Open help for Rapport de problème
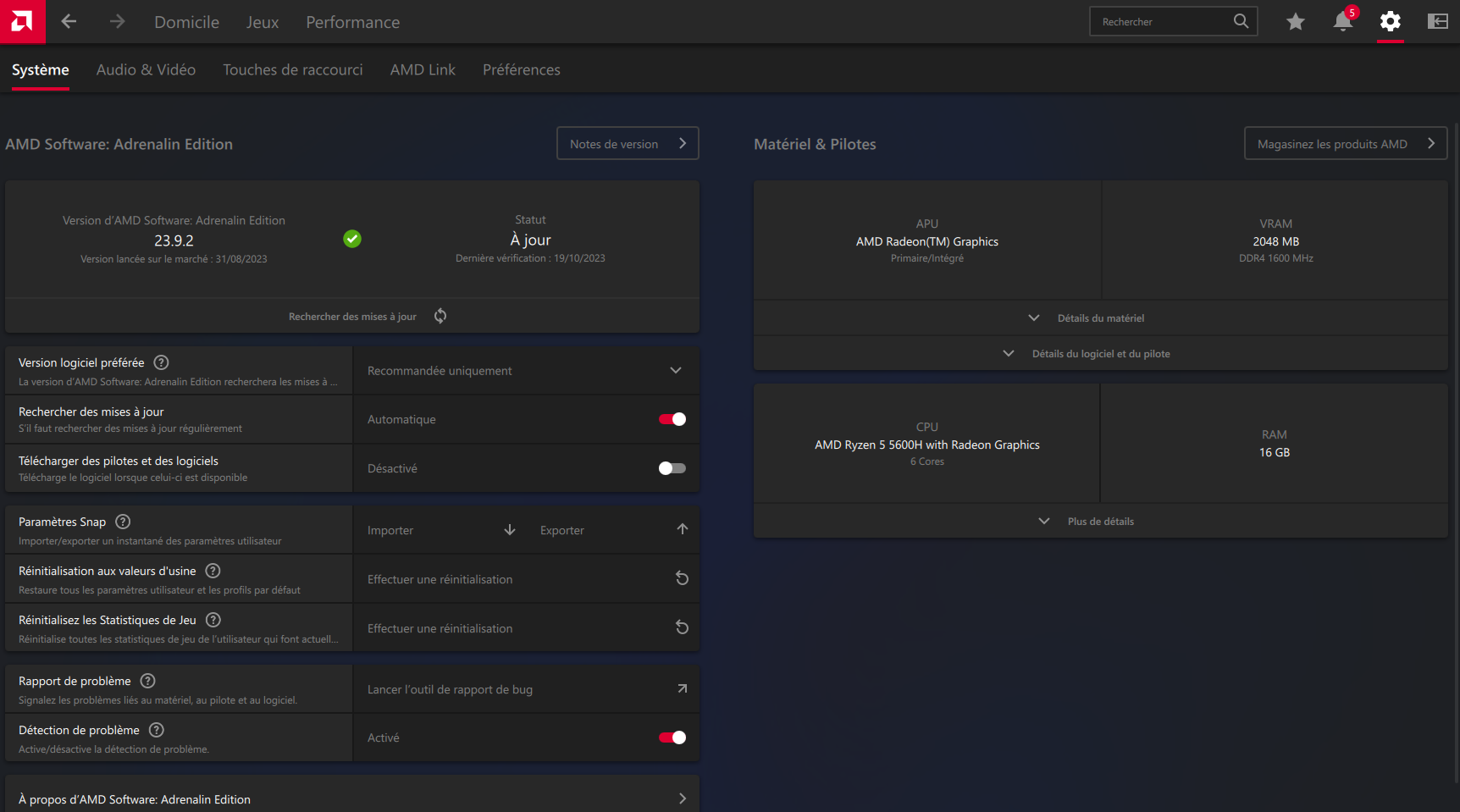Viewport: 1460px width, 812px height. (147, 681)
